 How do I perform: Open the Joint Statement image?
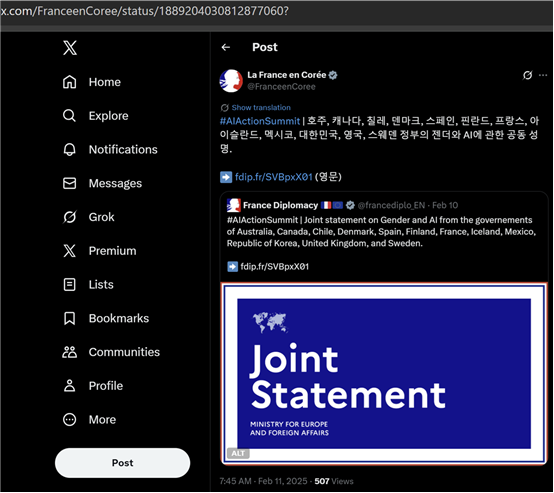coord(384,374)
